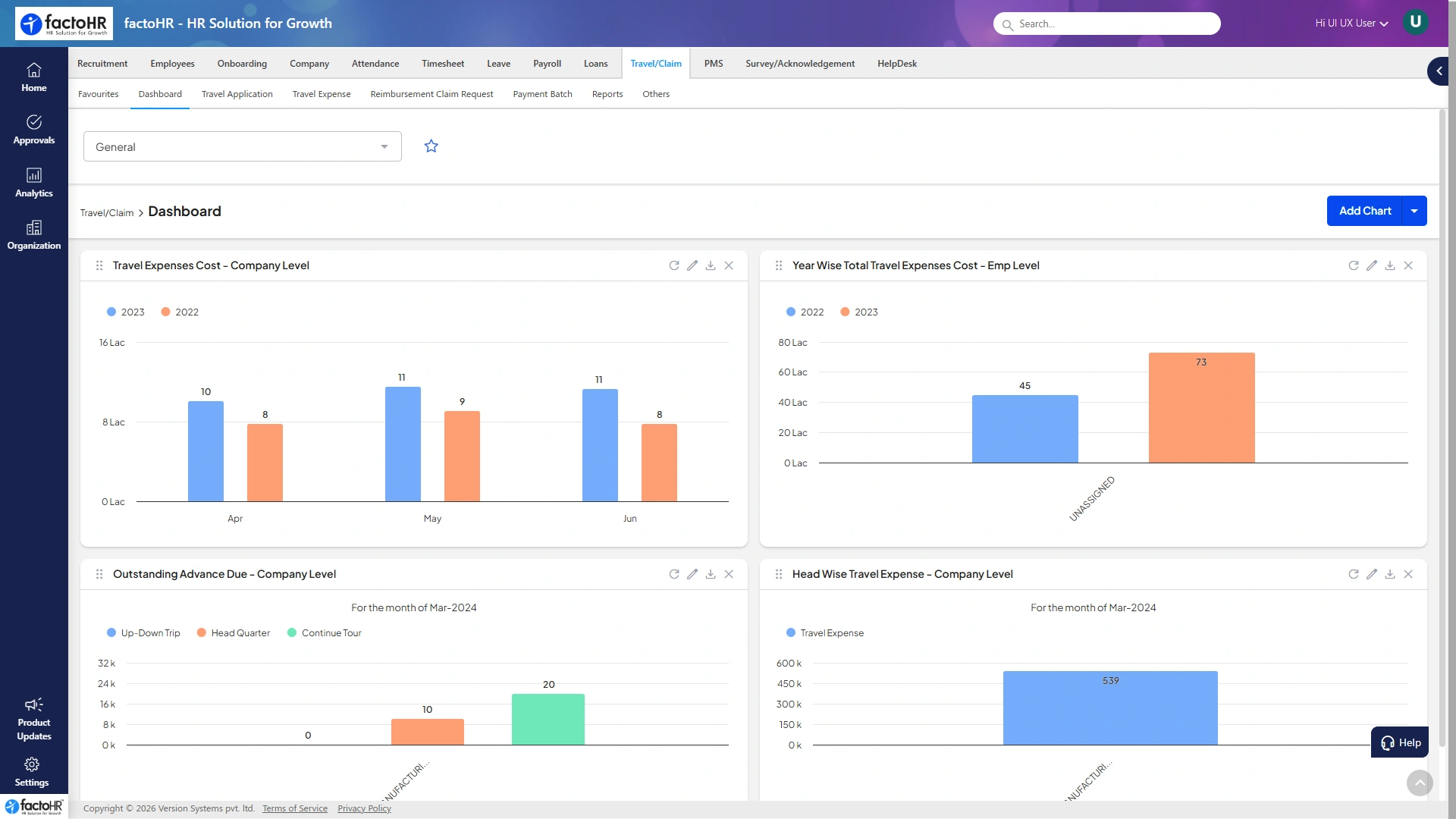This screenshot has height=819, width=1456.
Task: Click the Add Chart button
Action: pyautogui.click(x=1365, y=211)
